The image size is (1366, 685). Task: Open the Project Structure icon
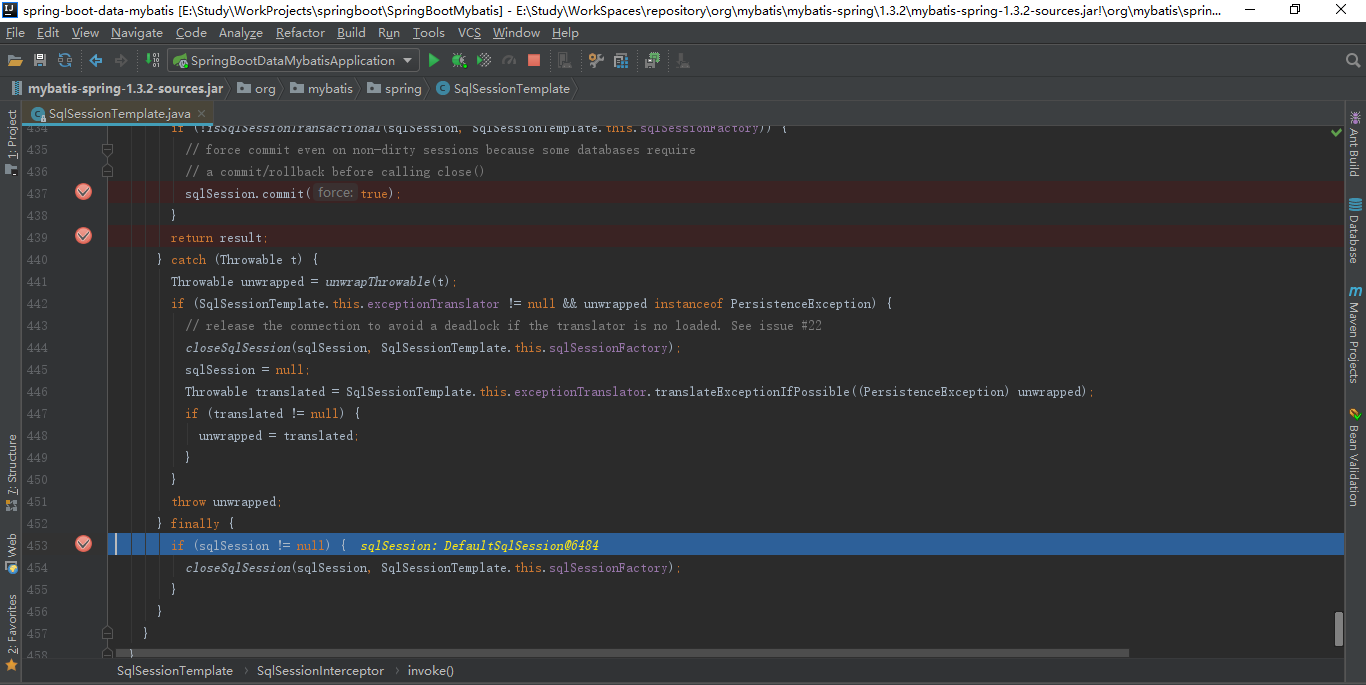621,61
